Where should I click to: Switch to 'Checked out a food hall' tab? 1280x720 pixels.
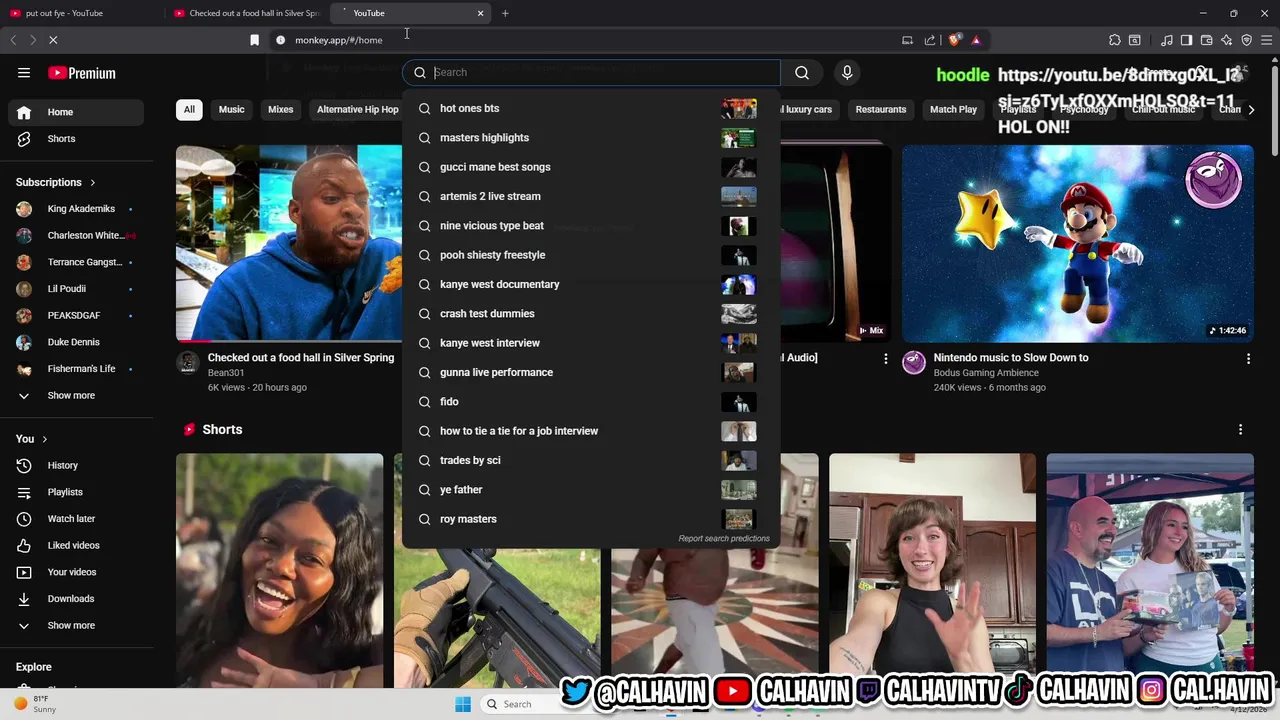(x=245, y=13)
